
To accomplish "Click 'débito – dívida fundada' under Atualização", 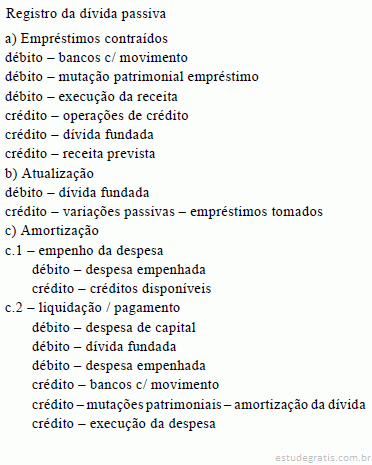I will 77,193.
